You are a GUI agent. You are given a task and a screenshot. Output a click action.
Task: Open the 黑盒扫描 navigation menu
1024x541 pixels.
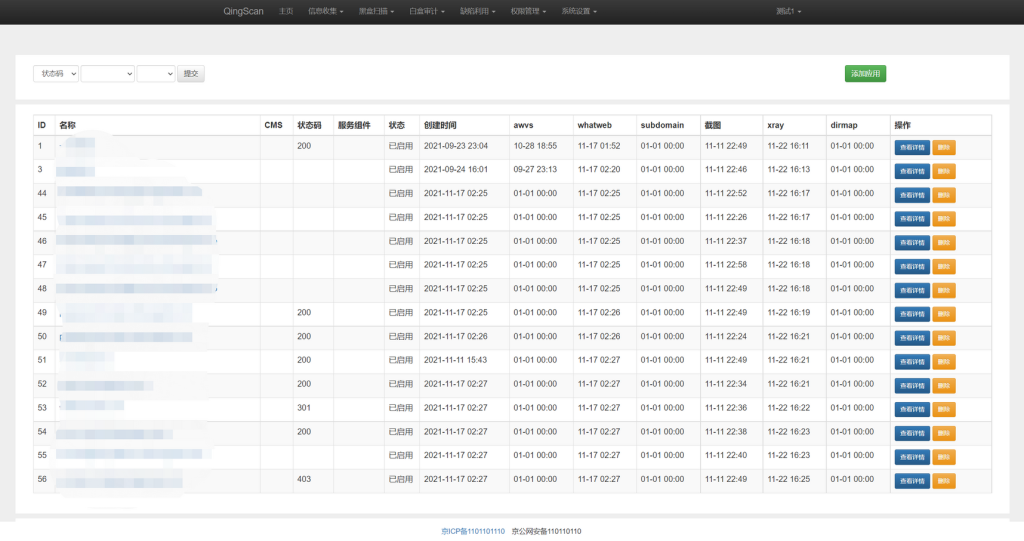coord(376,11)
